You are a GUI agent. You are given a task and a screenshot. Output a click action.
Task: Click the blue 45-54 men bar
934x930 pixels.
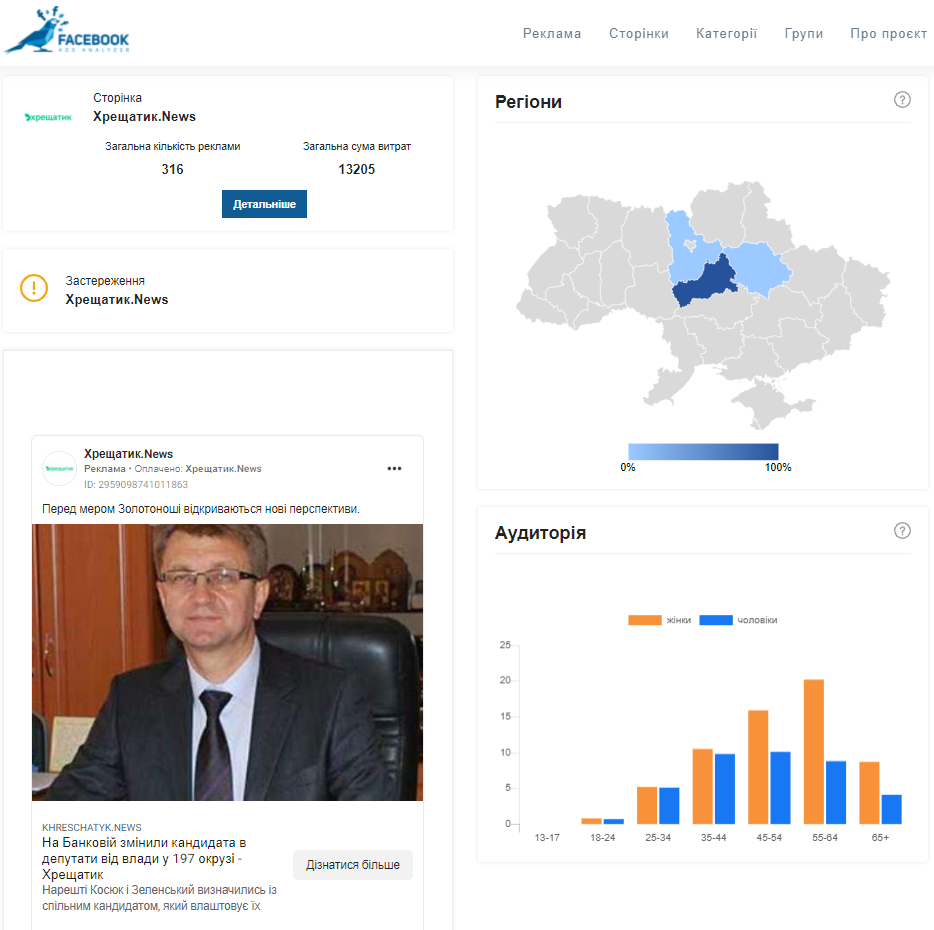[780, 788]
